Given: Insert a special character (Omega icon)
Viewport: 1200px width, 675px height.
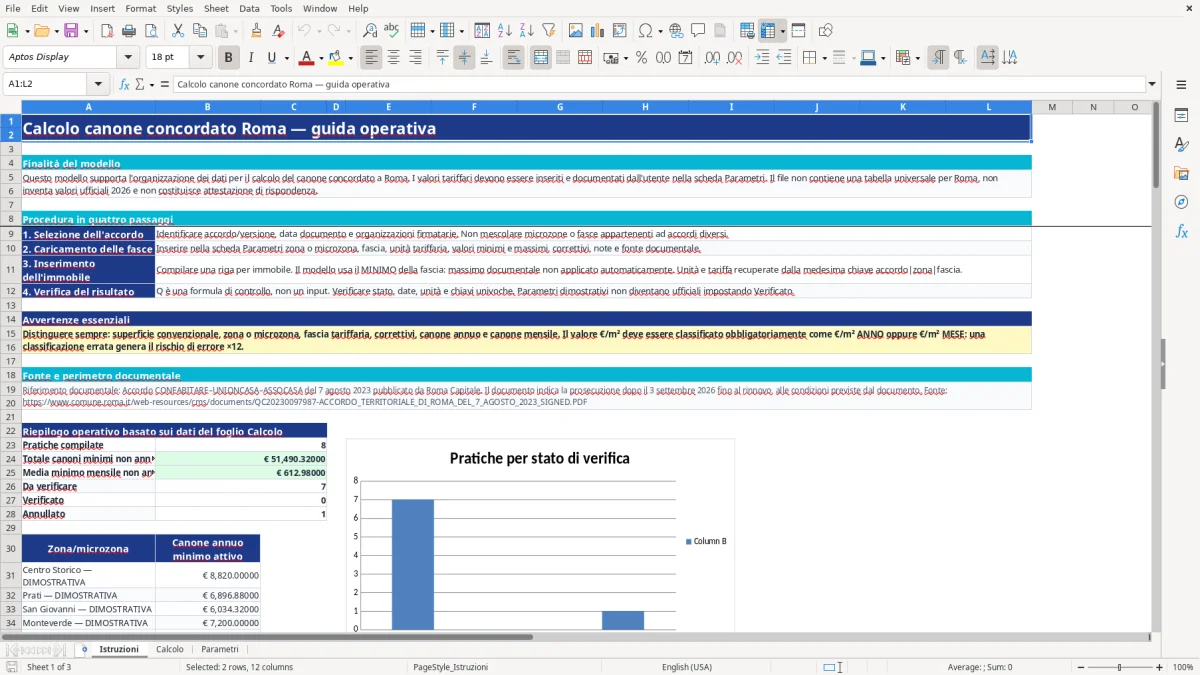Looking at the screenshot, I should (x=644, y=31).
